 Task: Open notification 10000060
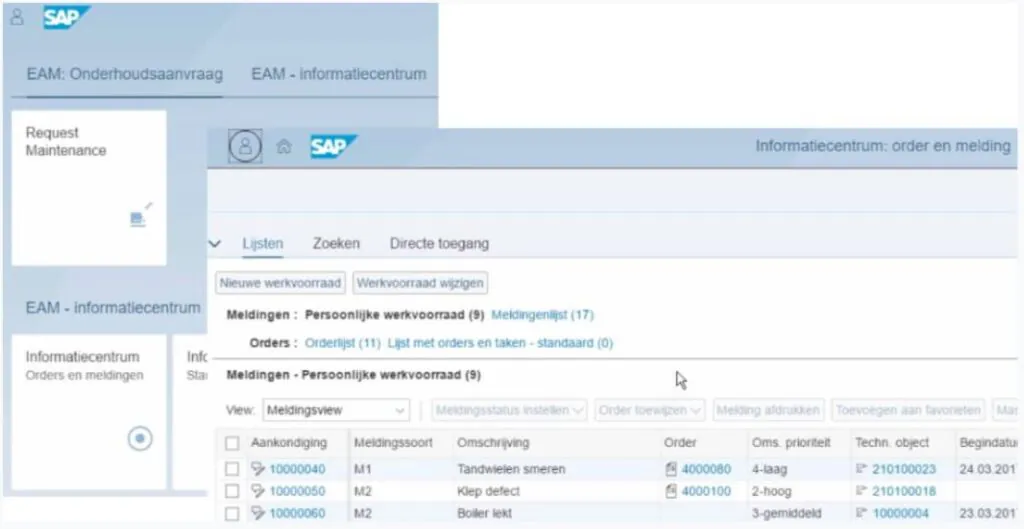(297, 513)
